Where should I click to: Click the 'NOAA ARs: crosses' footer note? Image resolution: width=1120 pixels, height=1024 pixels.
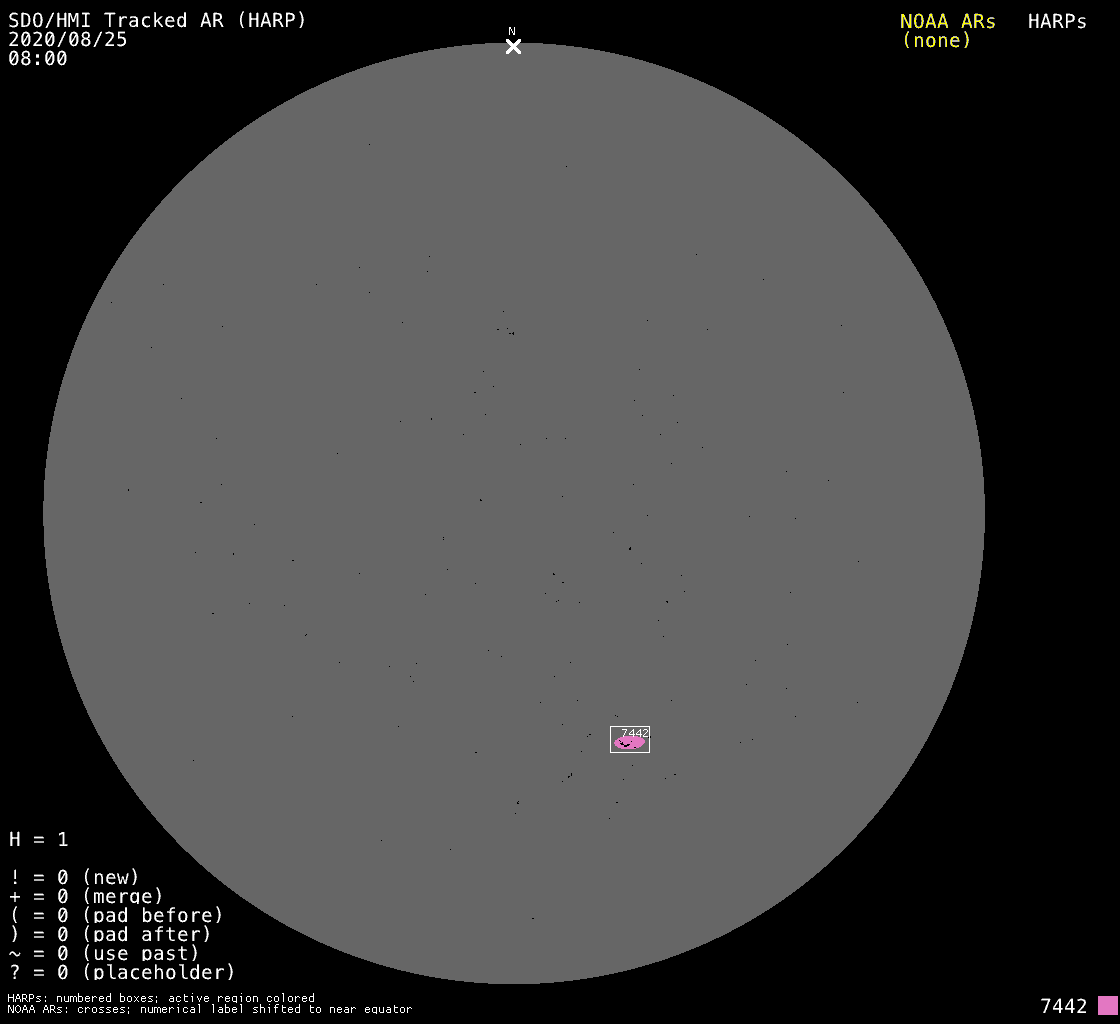click(x=209, y=1009)
